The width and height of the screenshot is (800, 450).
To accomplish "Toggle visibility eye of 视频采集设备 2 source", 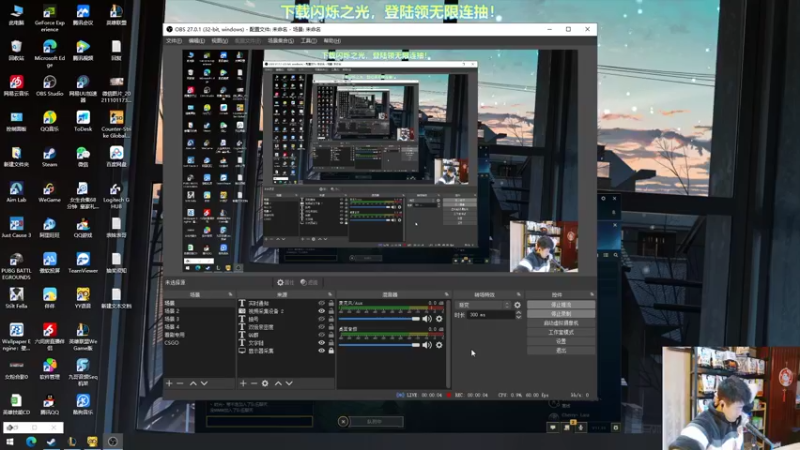I will point(321,311).
